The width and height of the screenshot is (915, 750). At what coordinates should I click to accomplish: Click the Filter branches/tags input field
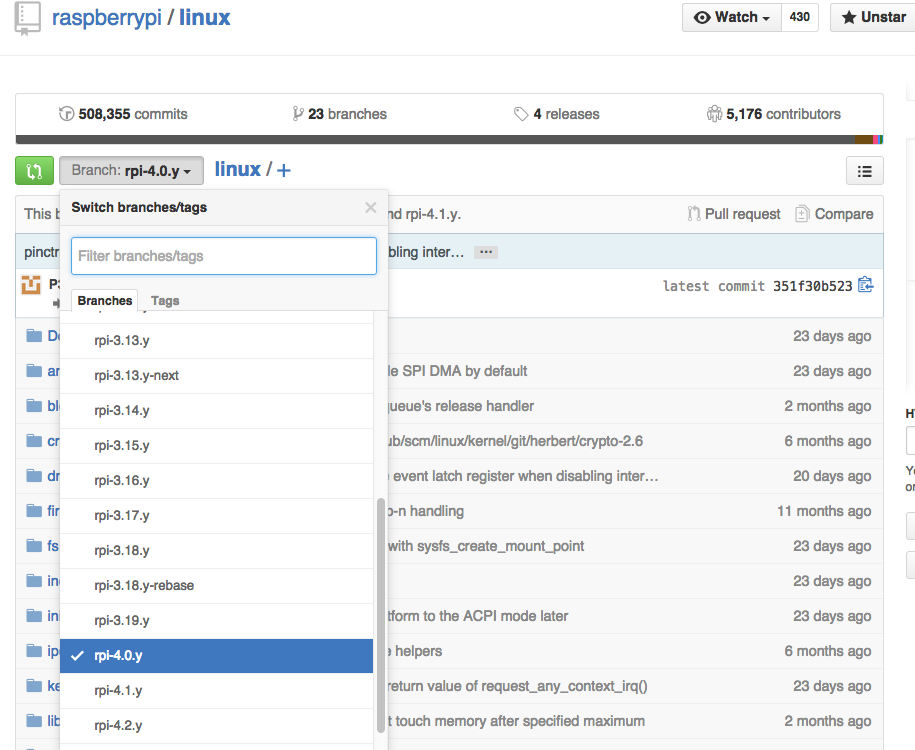pos(223,256)
